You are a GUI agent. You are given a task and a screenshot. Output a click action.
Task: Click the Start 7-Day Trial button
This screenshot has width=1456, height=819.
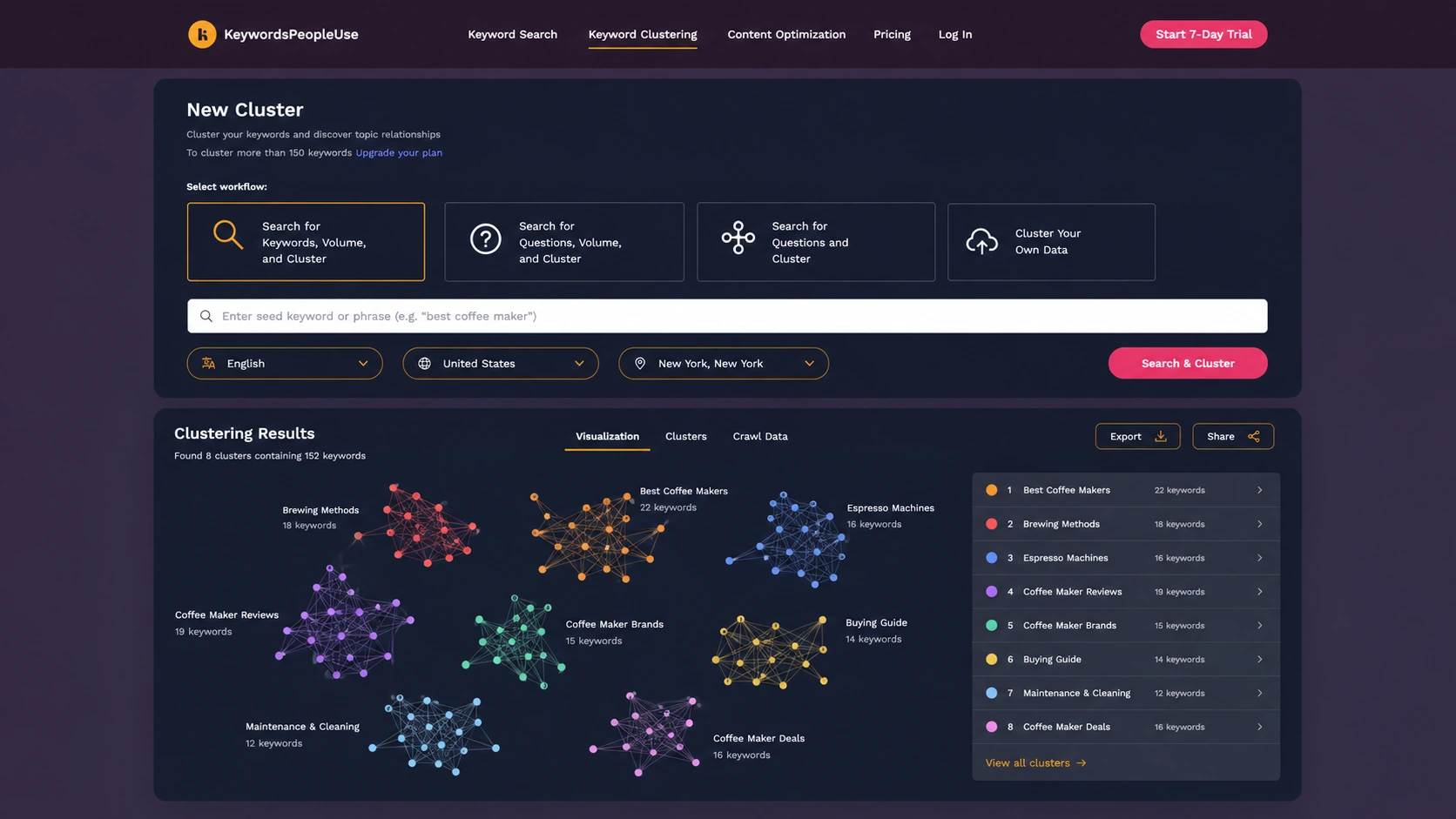1203,34
